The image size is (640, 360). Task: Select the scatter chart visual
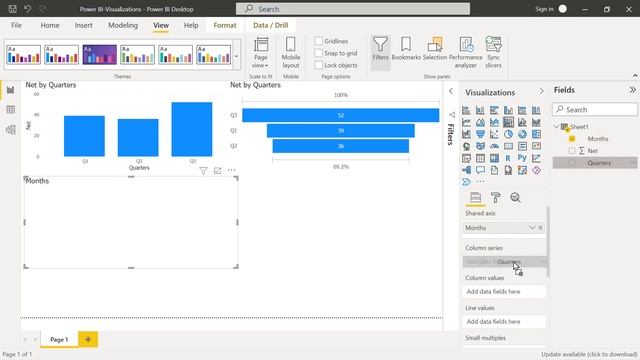coord(494,134)
